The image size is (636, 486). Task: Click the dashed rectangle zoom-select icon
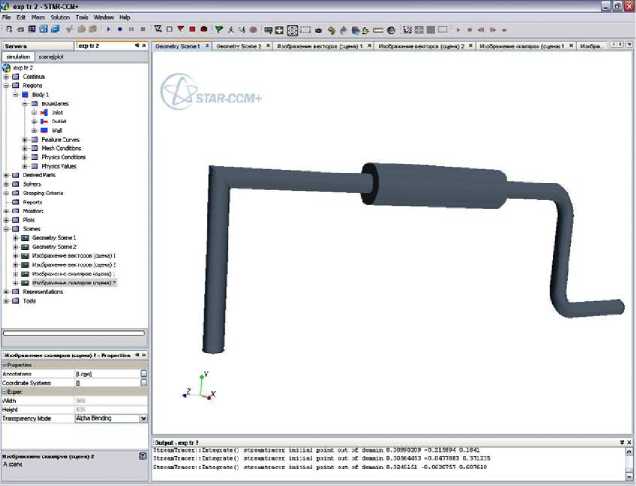(305, 30)
